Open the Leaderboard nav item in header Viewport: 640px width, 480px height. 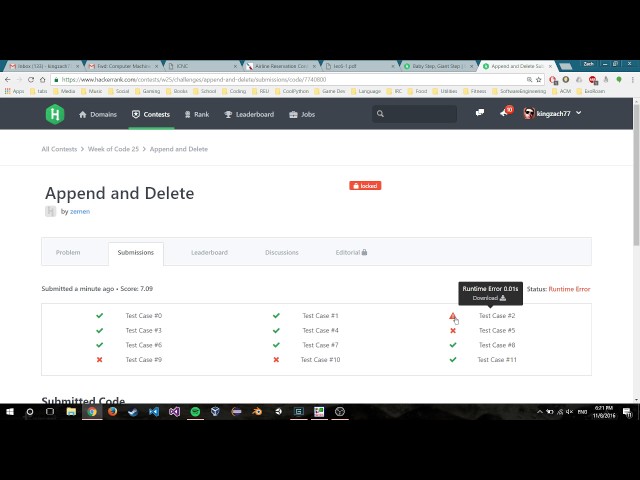pyautogui.click(x=249, y=114)
